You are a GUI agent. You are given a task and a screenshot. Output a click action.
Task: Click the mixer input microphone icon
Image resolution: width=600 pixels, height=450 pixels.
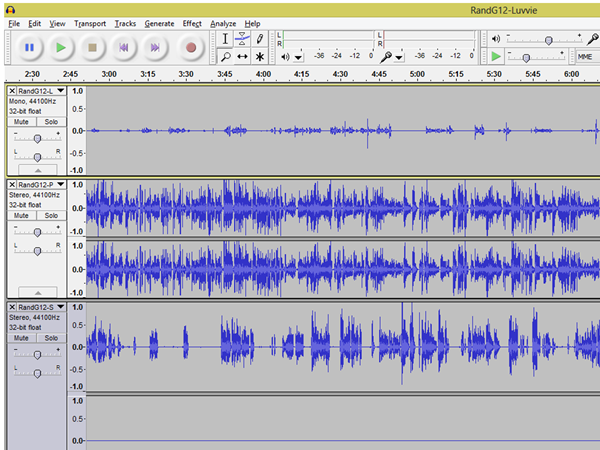[x=593, y=39]
